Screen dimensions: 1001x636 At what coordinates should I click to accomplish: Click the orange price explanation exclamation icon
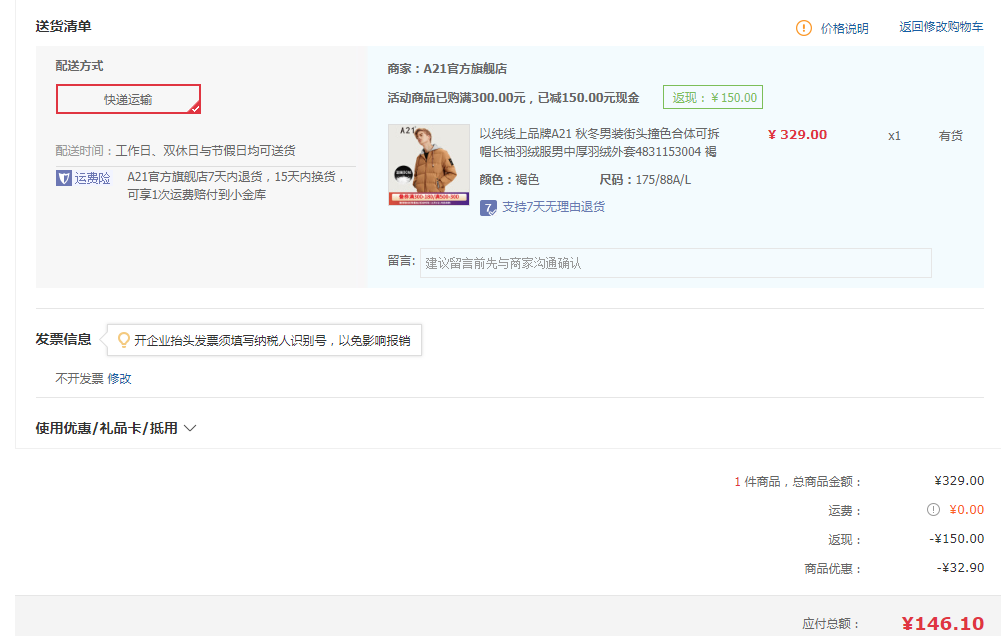point(803,28)
